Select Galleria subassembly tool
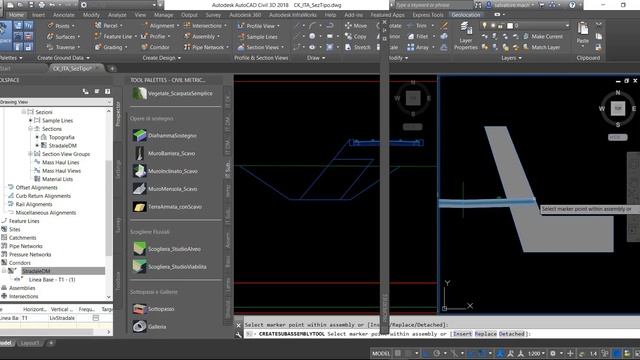 (x=149, y=327)
